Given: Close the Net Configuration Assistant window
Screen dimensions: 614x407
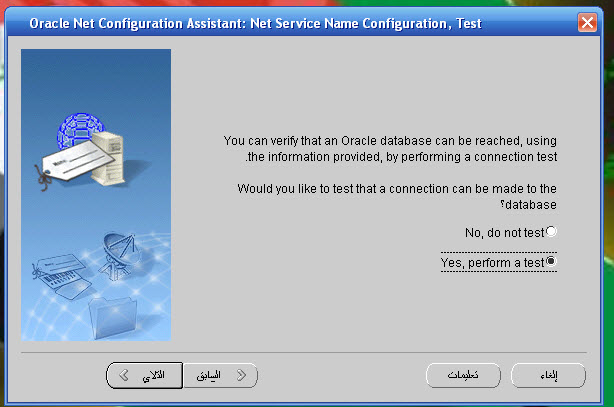Looking at the screenshot, I should (x=587, y=22).
